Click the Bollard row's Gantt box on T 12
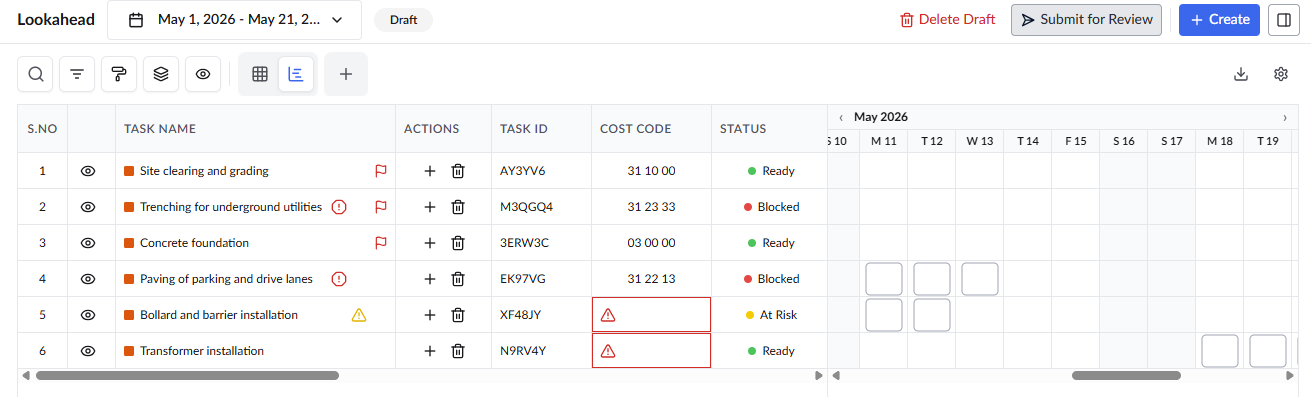 click(x=932, y=315)
